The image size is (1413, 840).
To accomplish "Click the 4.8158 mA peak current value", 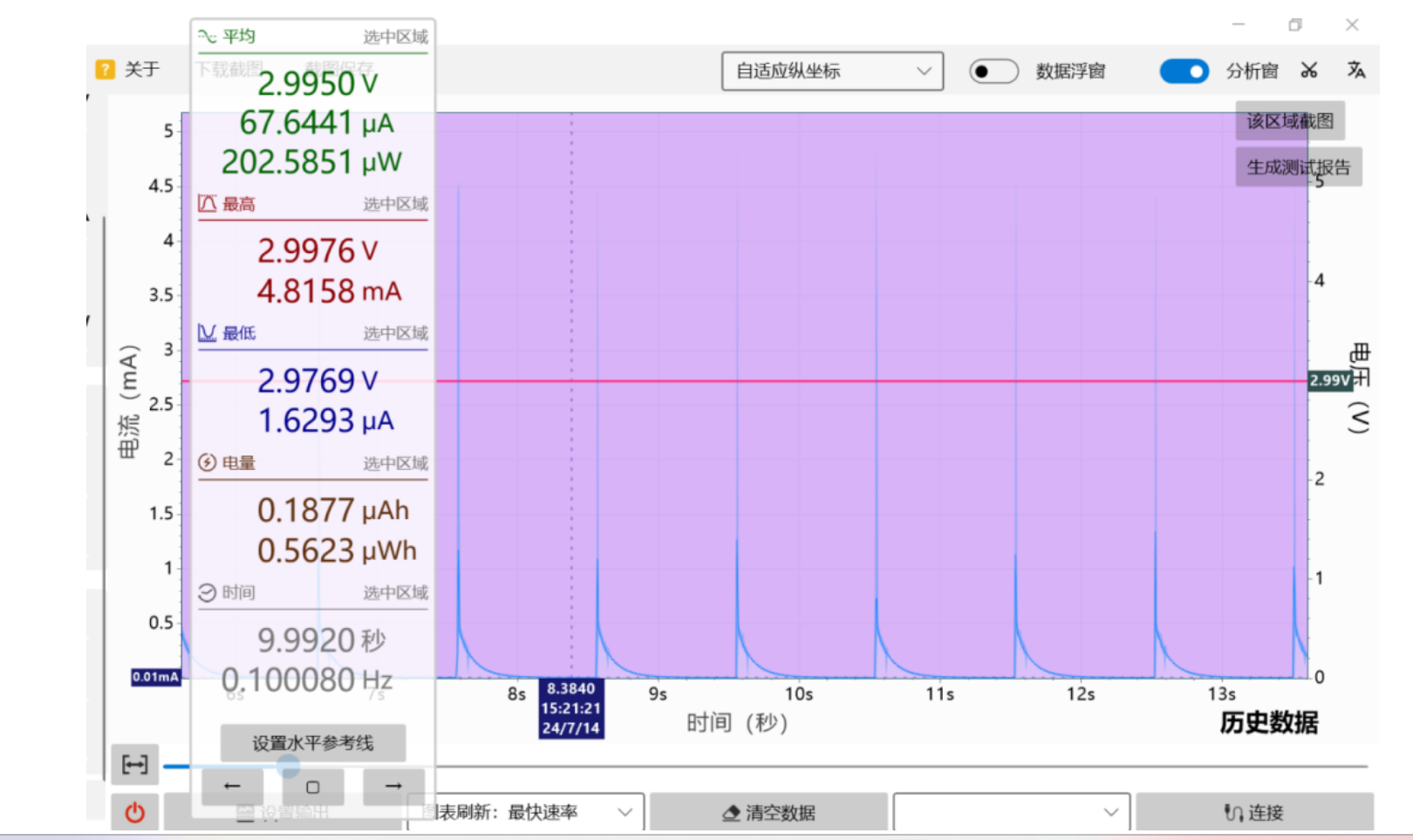I will pos(329,290).
